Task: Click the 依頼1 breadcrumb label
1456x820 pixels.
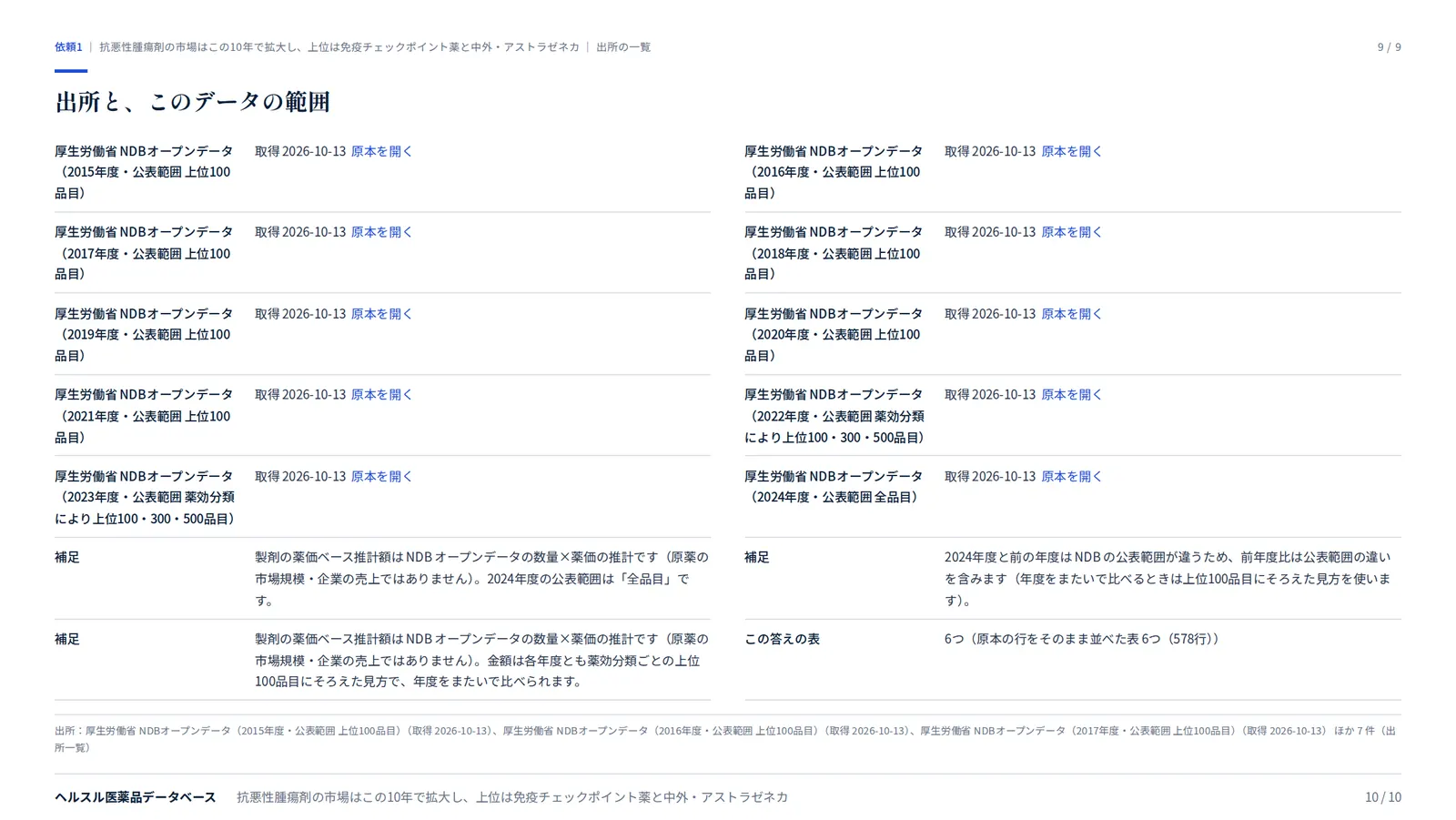Action: point(68,46)
